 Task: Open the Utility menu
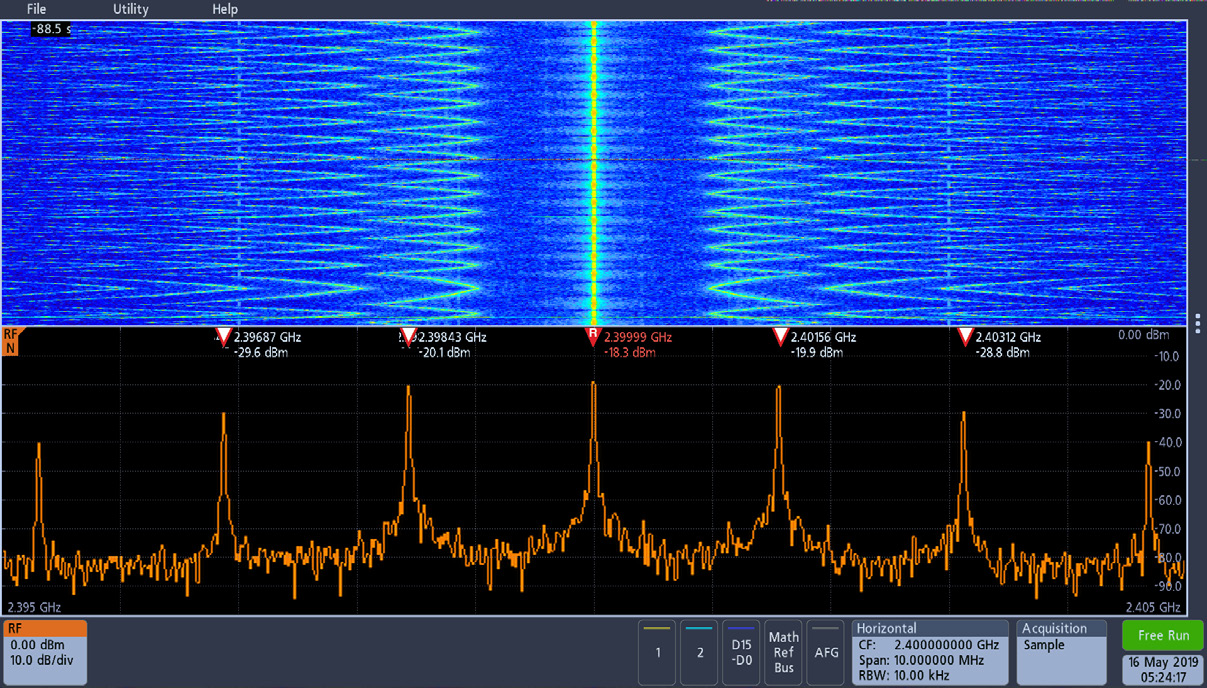(x=130, y=9)
